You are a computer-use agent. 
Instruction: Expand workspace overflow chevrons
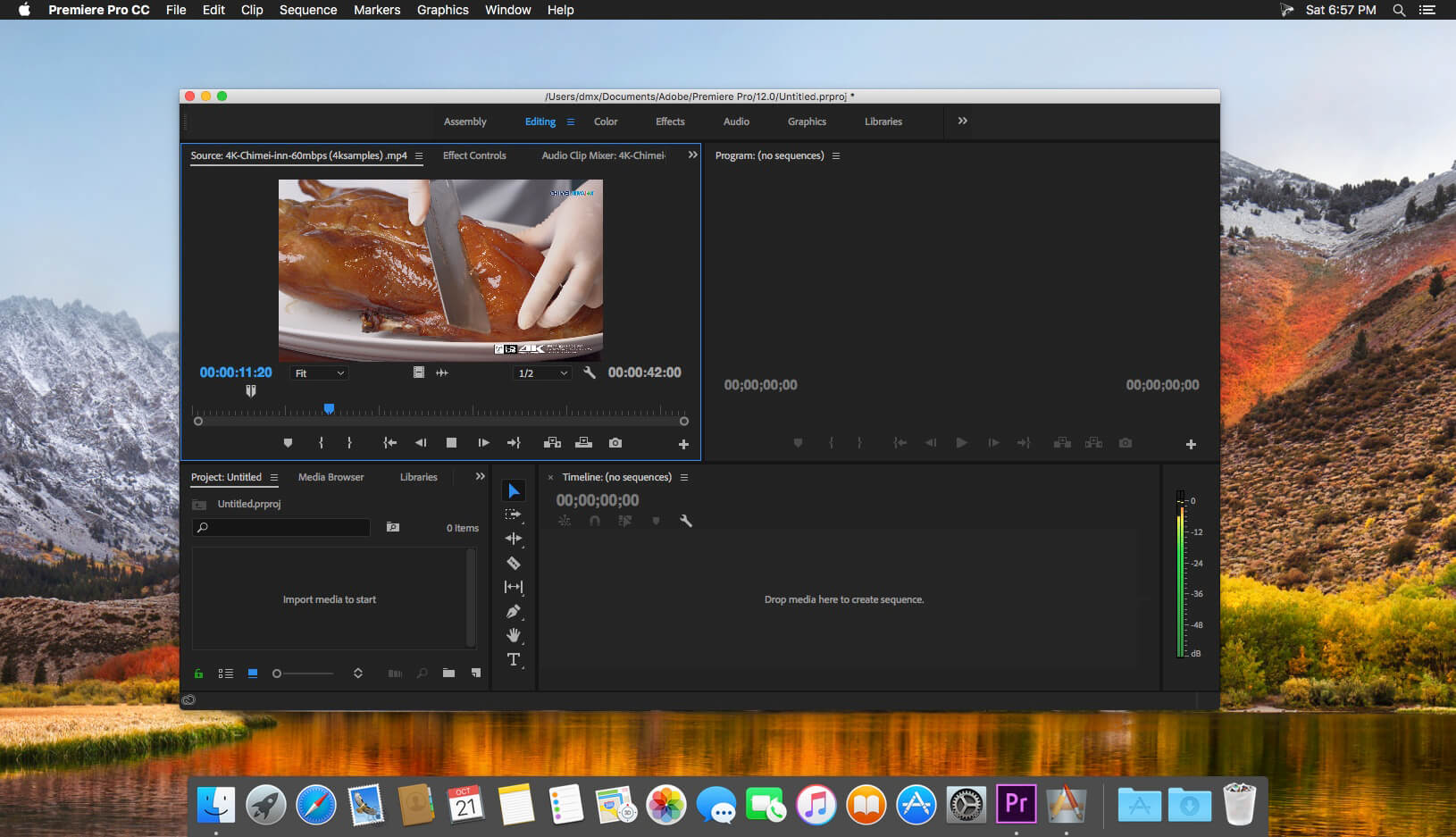coord(963,121)
